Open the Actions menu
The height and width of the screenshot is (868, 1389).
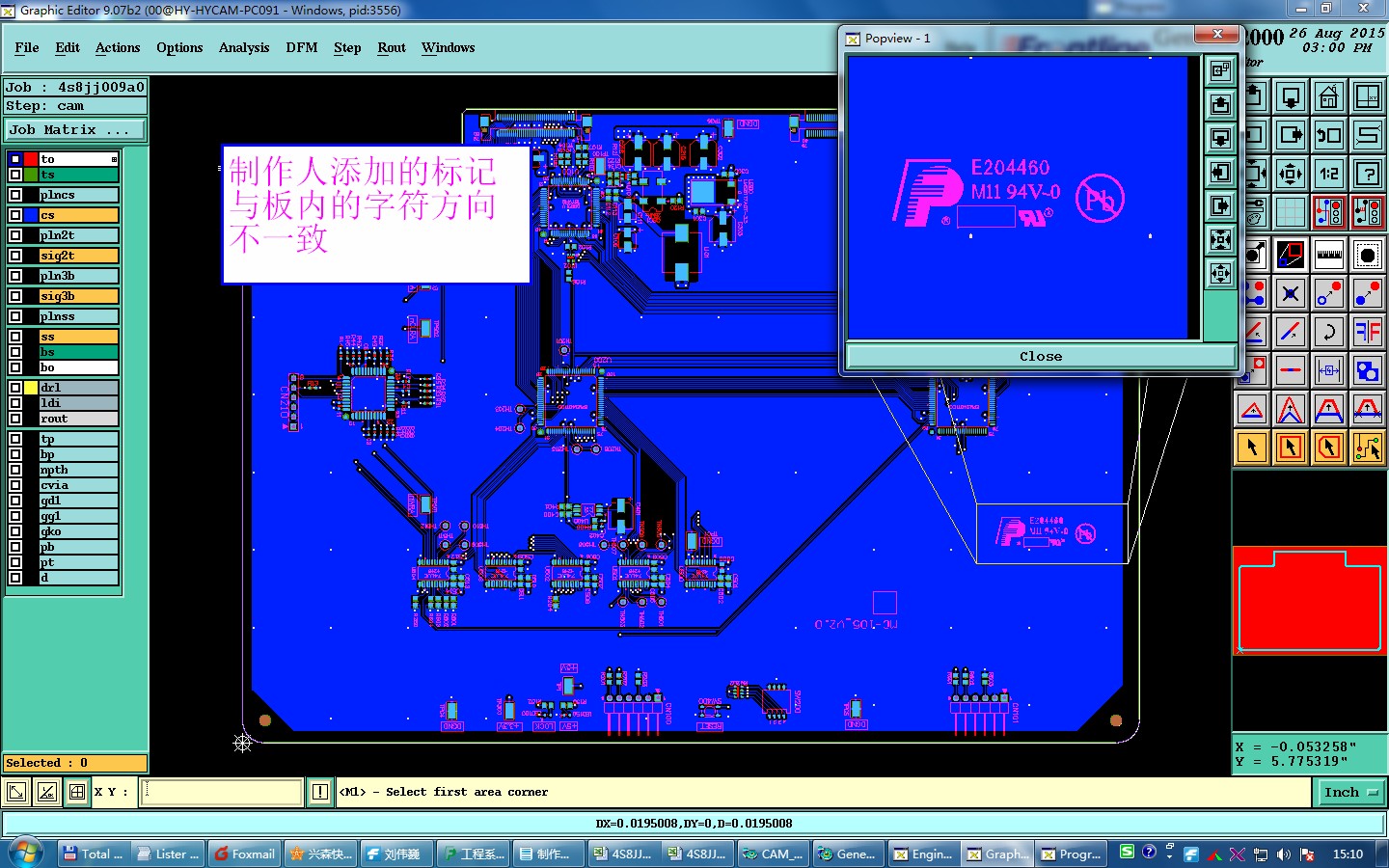click(x=118, y=47)
